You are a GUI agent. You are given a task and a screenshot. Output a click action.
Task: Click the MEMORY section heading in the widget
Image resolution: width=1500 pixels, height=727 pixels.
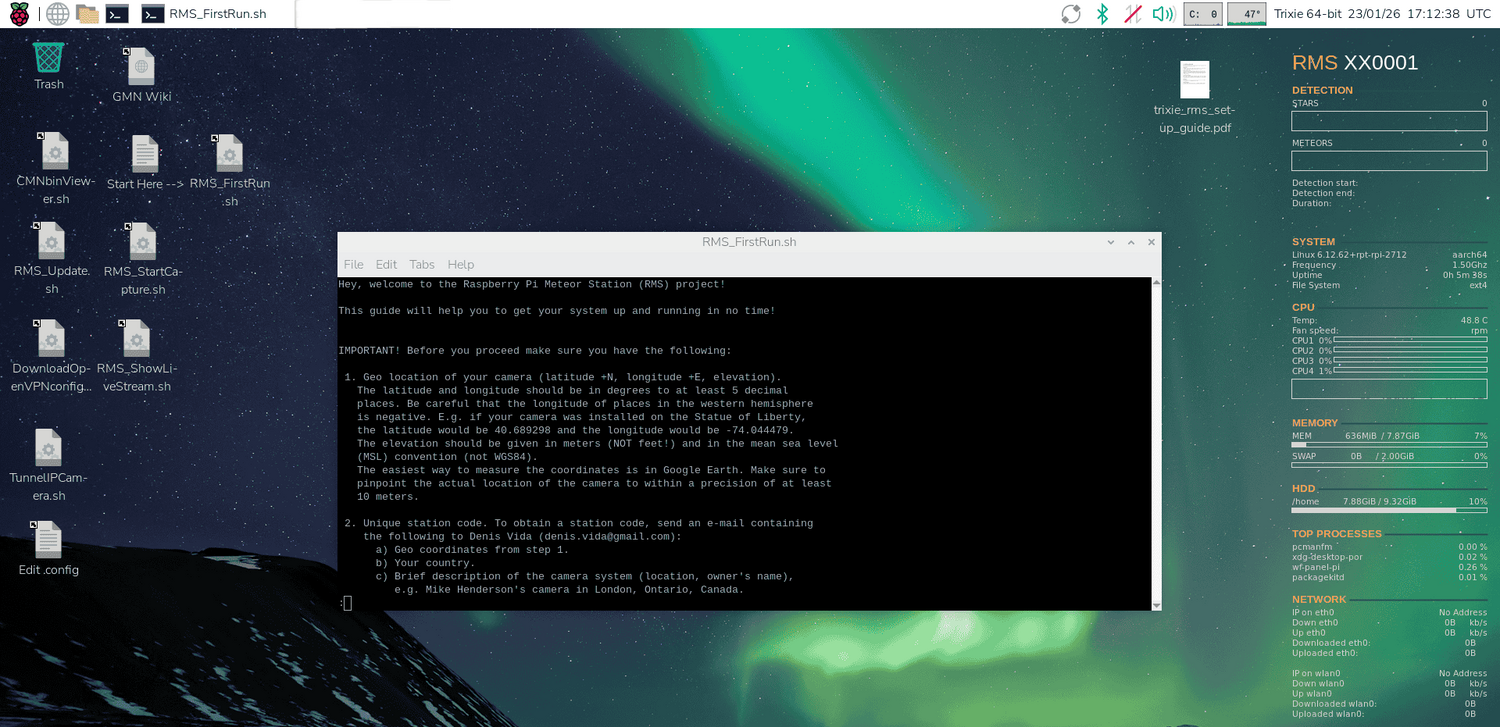[1315, 423]
